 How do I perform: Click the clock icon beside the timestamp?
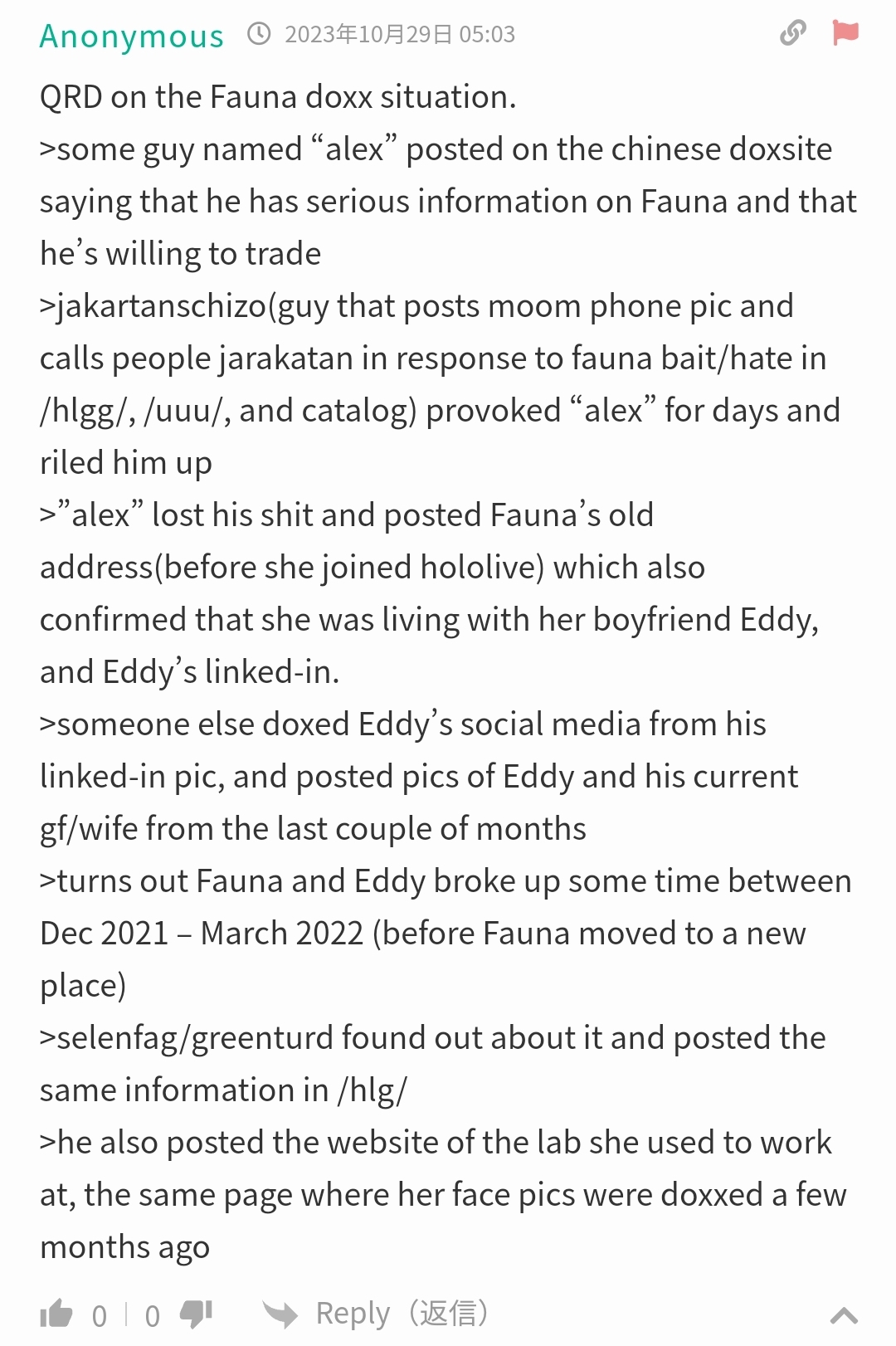pos(260,34)
